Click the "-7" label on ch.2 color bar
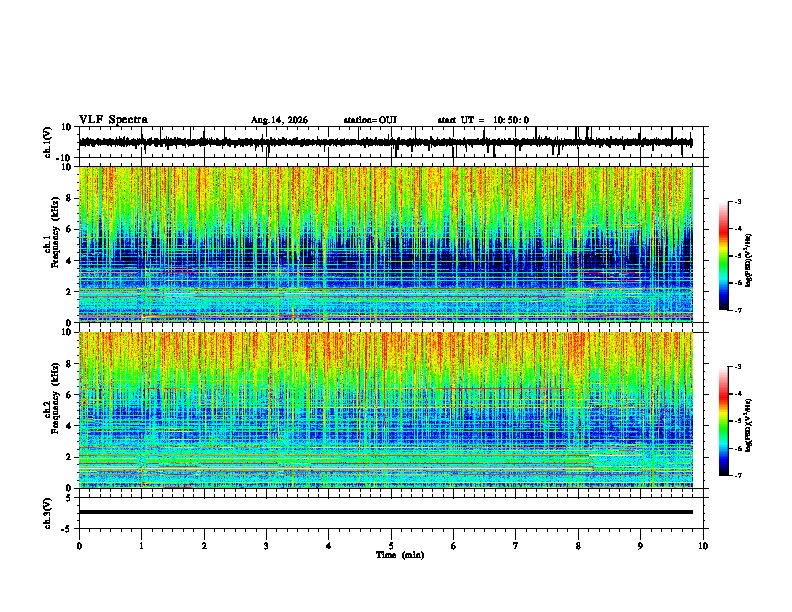Image resolution: width=792 pixels, height=612 pixels. (x=738, y=476)
